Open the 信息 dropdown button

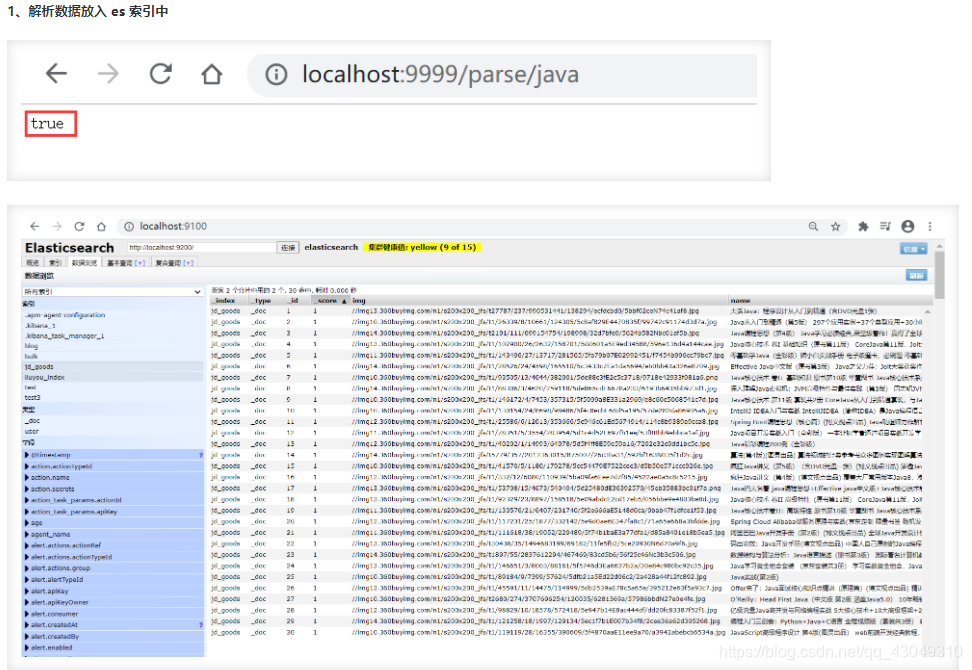[914, 249]
